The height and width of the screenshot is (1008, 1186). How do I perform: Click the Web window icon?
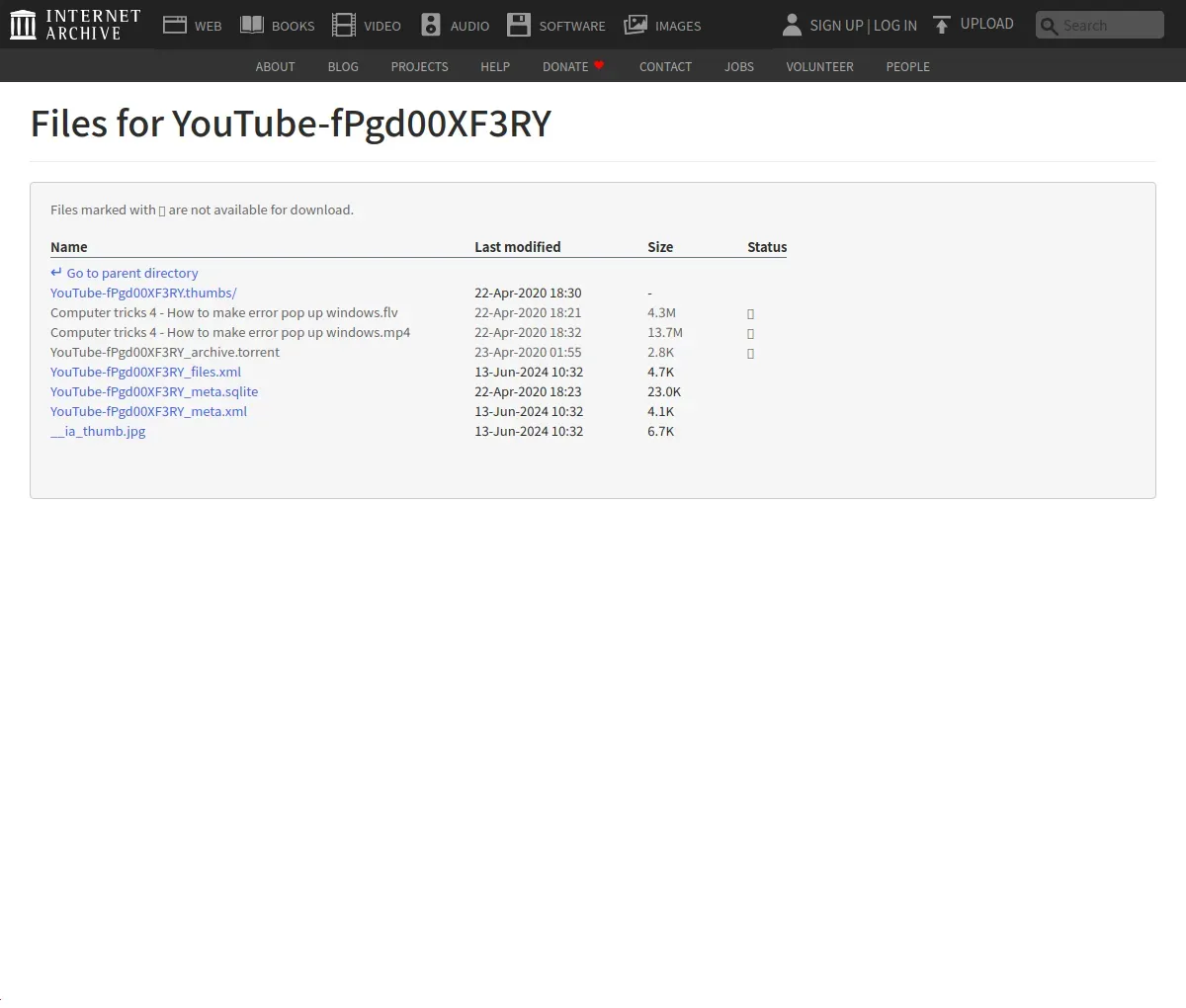coord(175,25)
